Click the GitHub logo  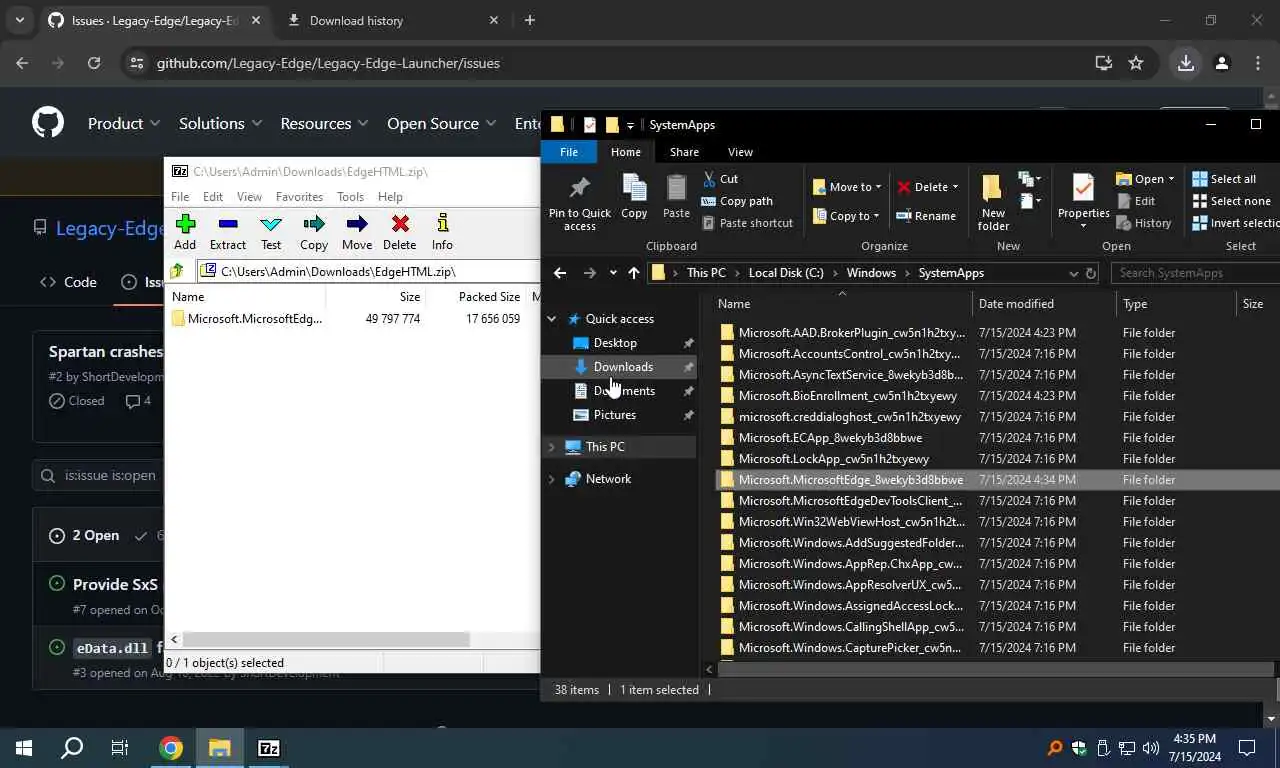pyautogui.click(x=48, y=123)
